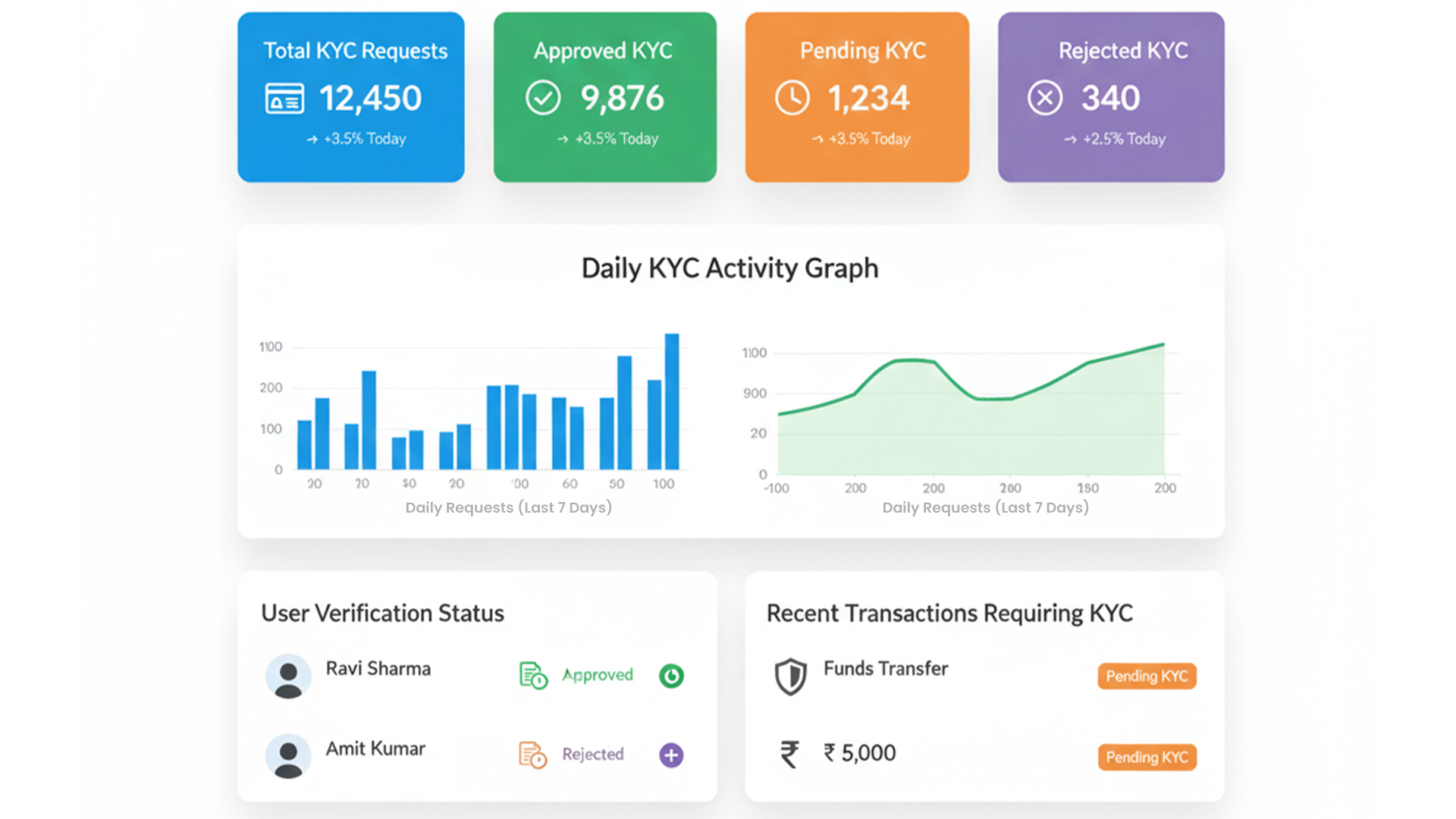Click the green history toggle beside Approved
This screenshot has height=819, width=1456.
(670, 676)
